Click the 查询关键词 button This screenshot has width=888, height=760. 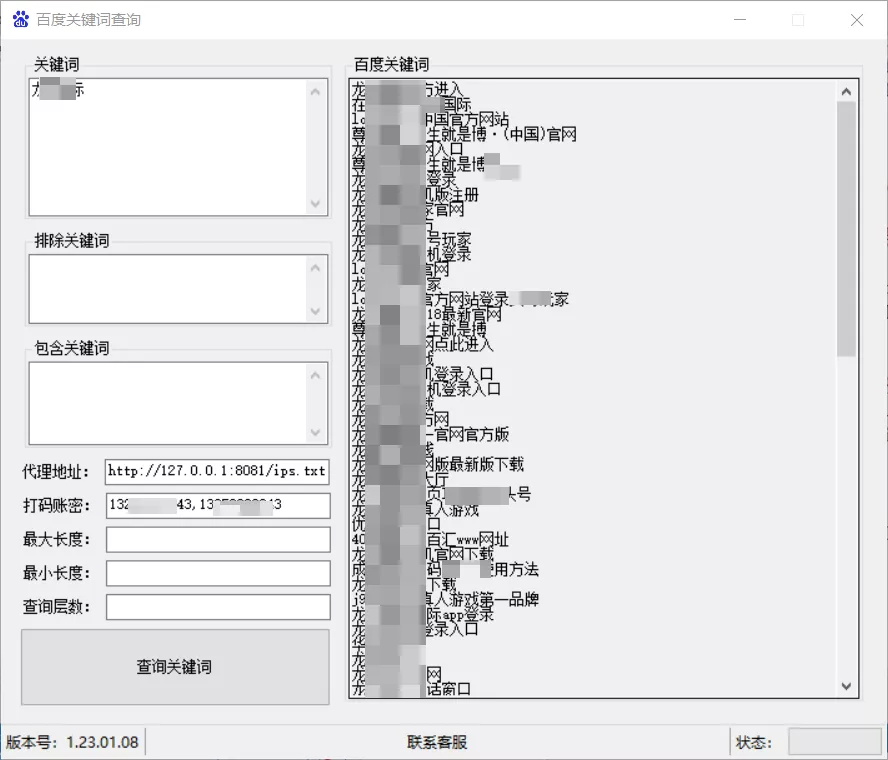[x=175, y=667]
